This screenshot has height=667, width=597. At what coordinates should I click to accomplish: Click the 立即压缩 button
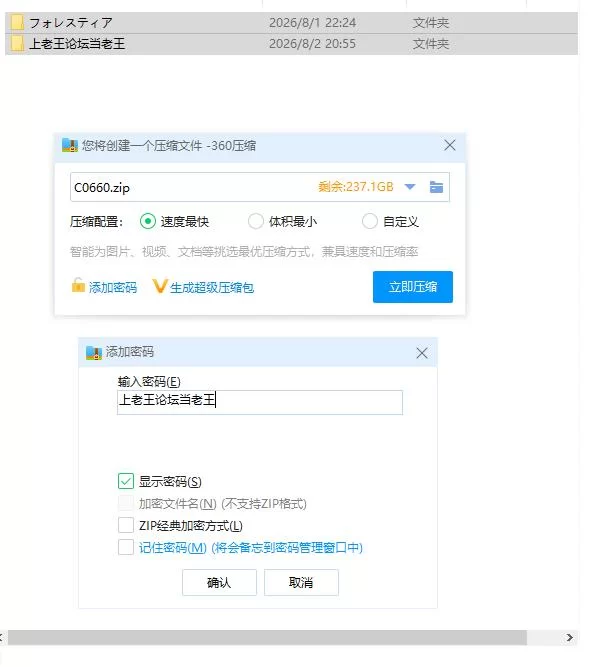click(x=413, y=287)
